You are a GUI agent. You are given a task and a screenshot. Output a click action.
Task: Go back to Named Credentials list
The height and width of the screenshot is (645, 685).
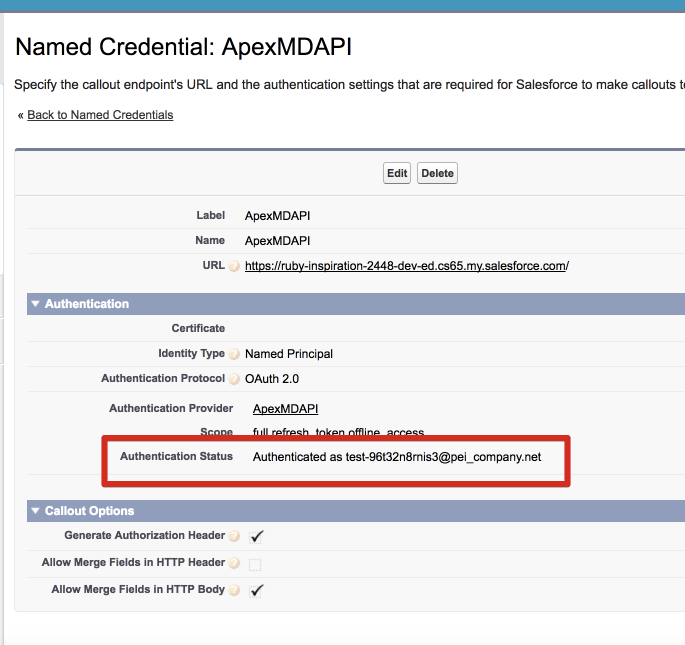pos(100,115)
